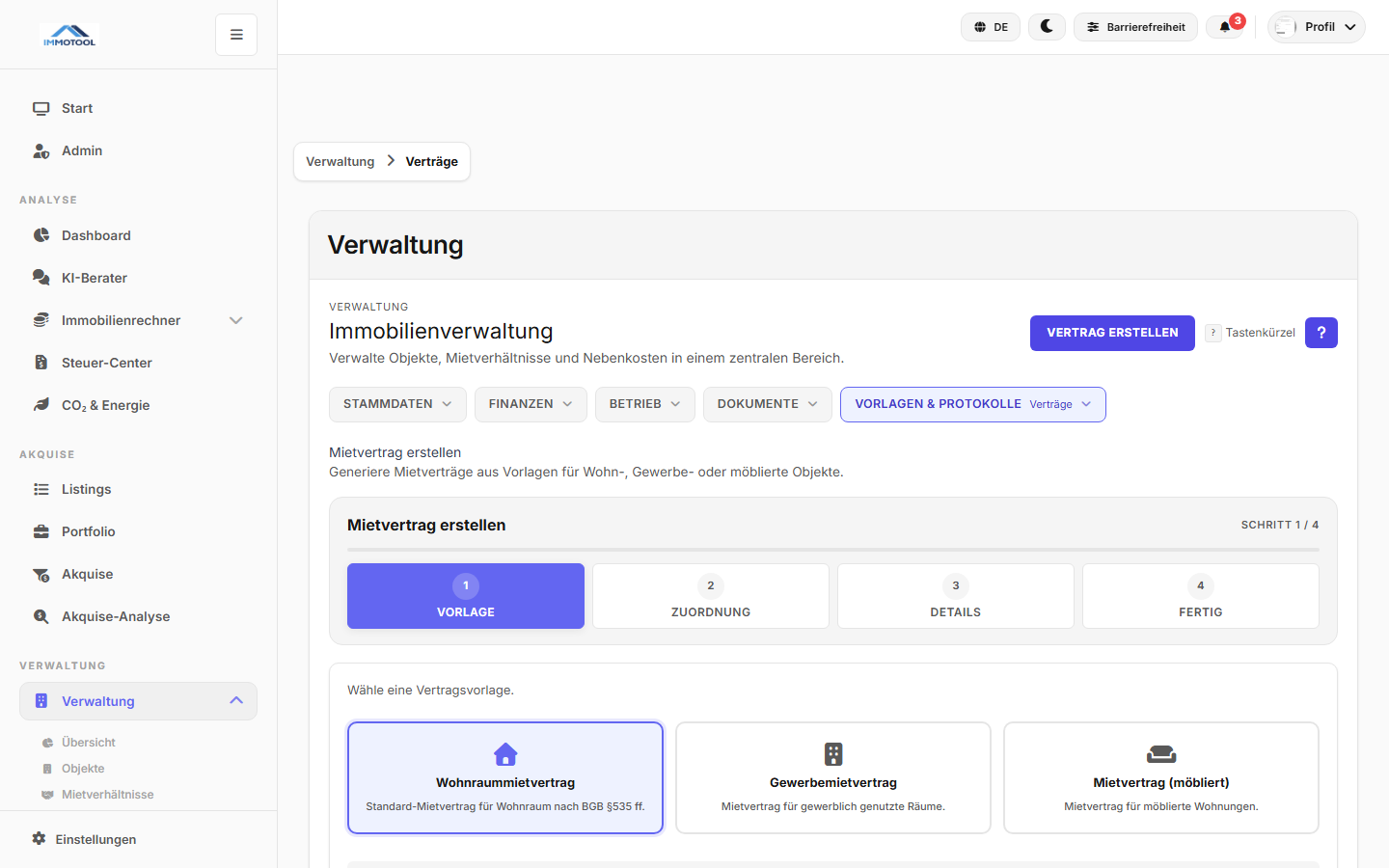Open the Barrierefreiheit settings
1389x868 pixels.
(x=1135, y=27)
